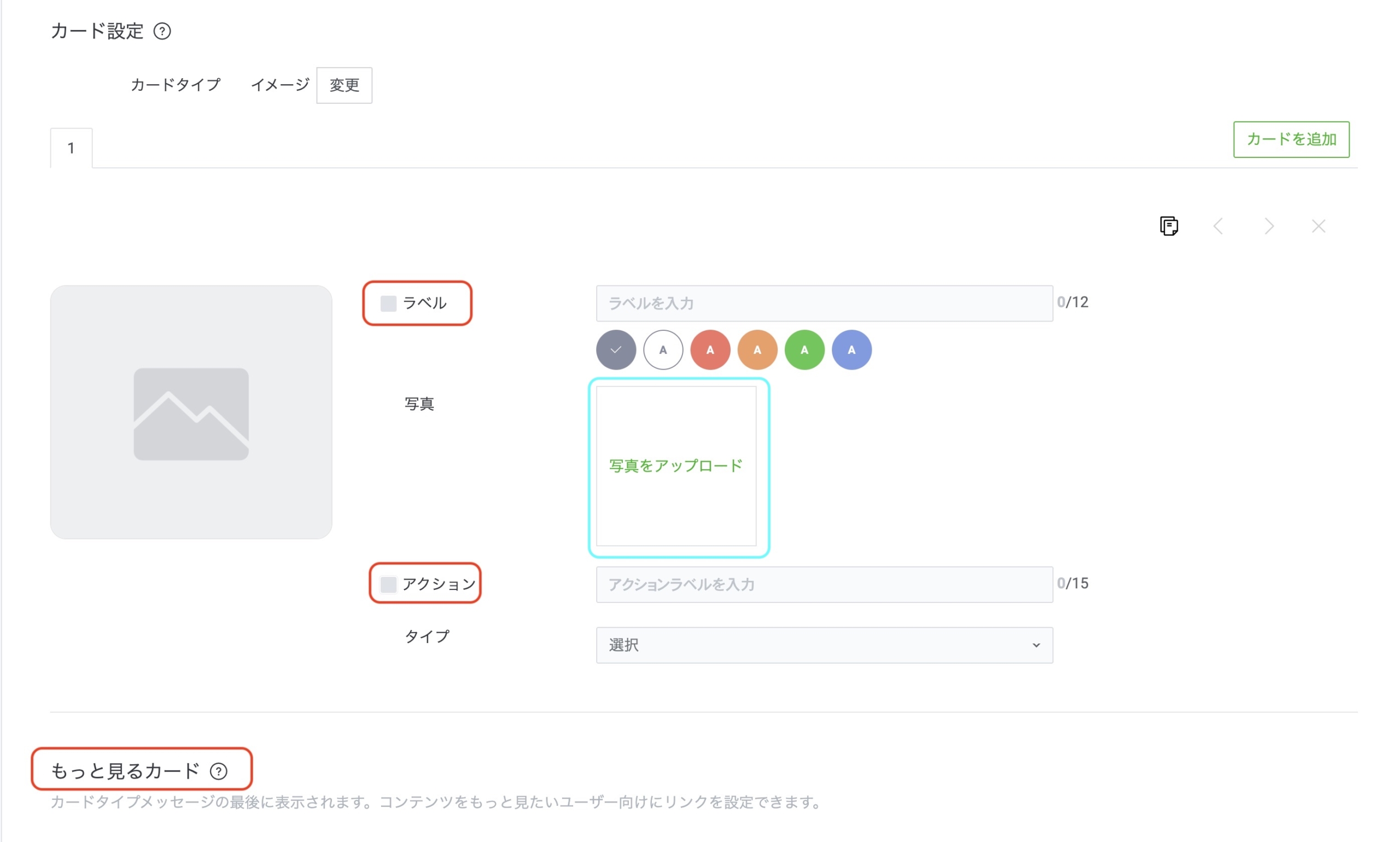Screen dimensions: 1400x842
Task: Choose the orange label color swatch
Action: click(756, 350)
